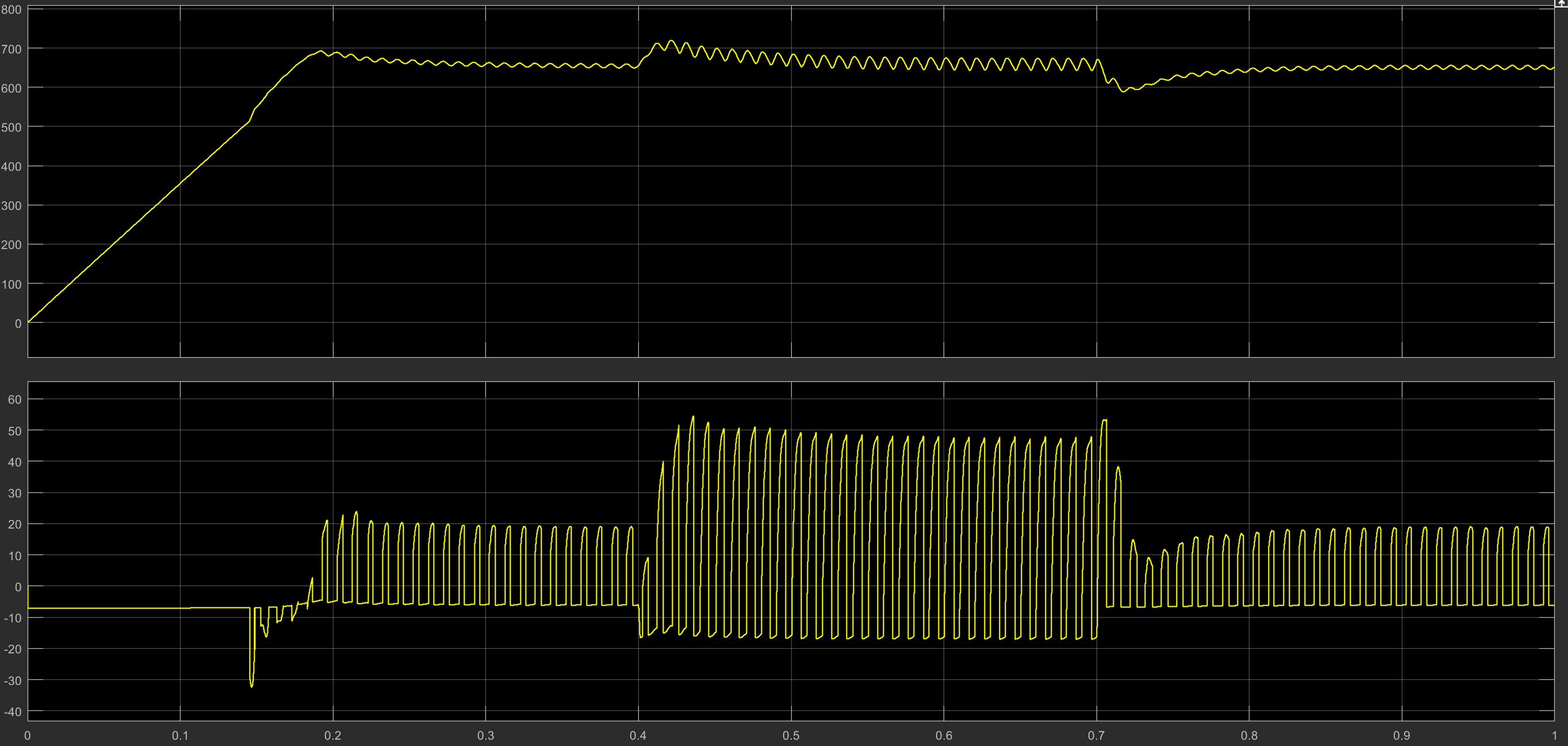The image size is (1568, 746).
Task: Click the tallest lower-plot pulse near 0.7
Action: 1104,421
